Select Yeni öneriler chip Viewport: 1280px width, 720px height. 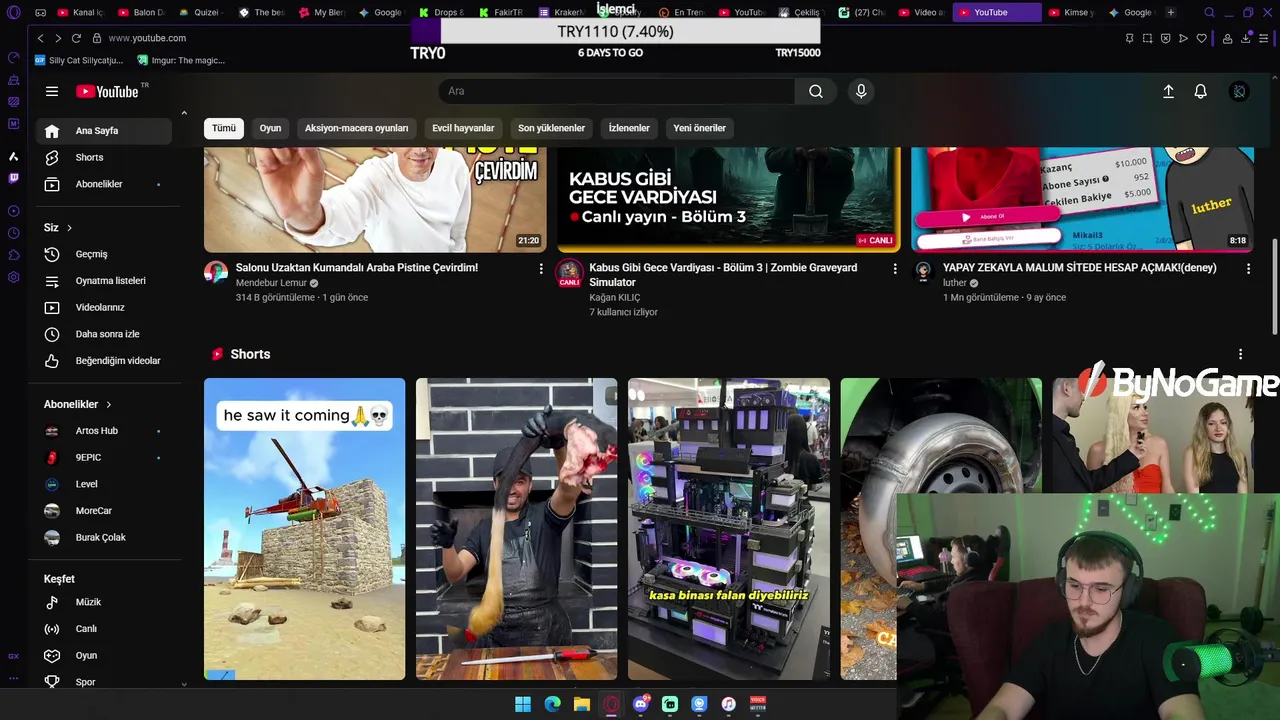(x=699, y=128)
